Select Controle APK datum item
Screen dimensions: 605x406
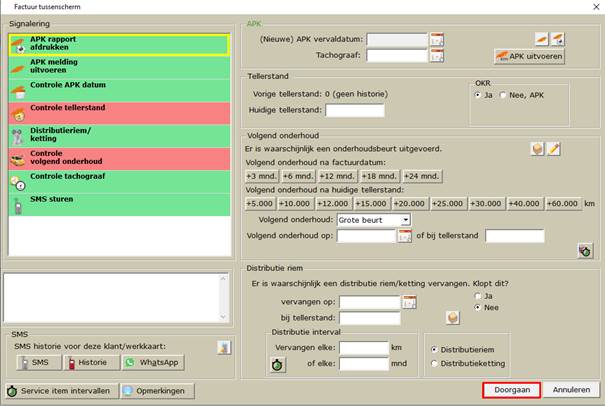click(x=119, y=90)
